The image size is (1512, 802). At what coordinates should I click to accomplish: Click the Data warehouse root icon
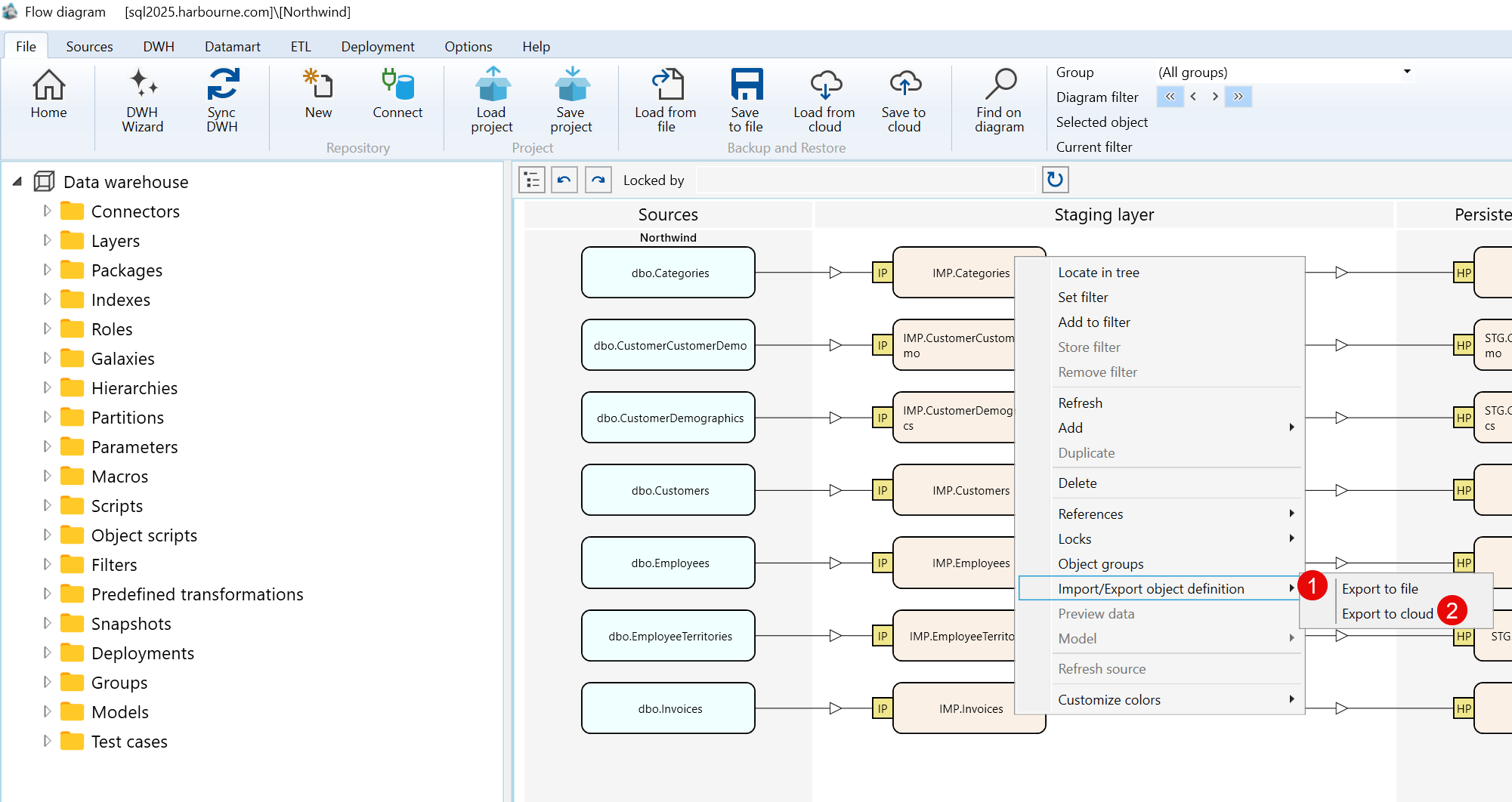pyautogui.click(x=45, y=181)
